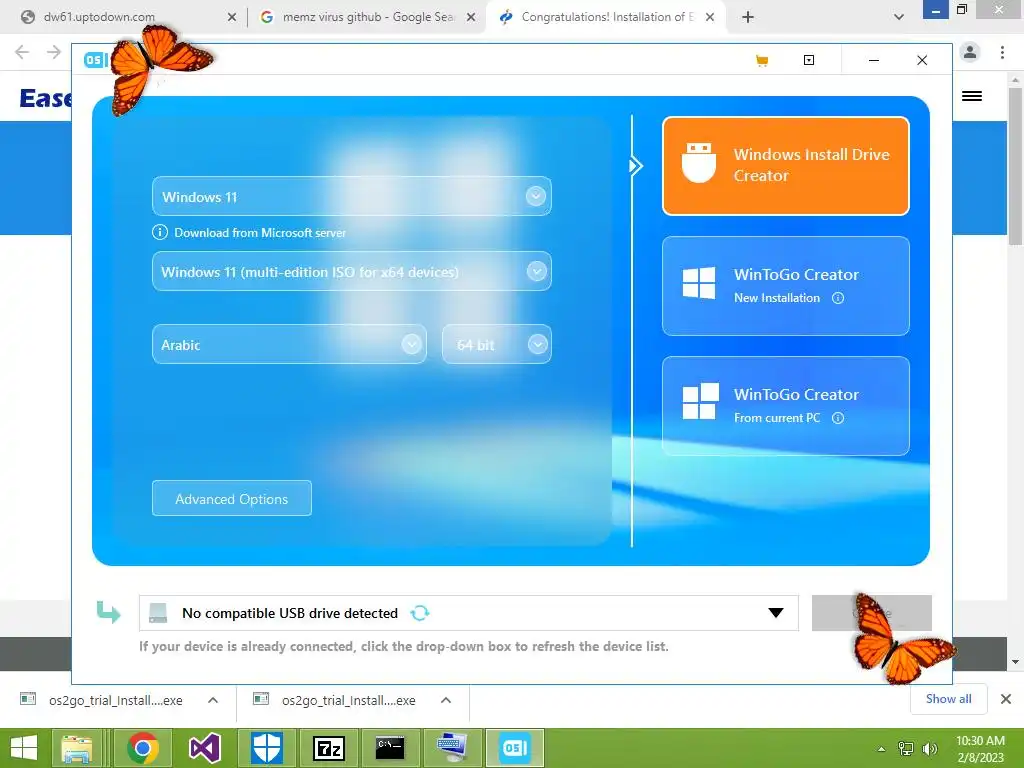The width and height of the screenshot is (1024, 768).
Task: Close the memz virus github tab
Action: [471, 18]
